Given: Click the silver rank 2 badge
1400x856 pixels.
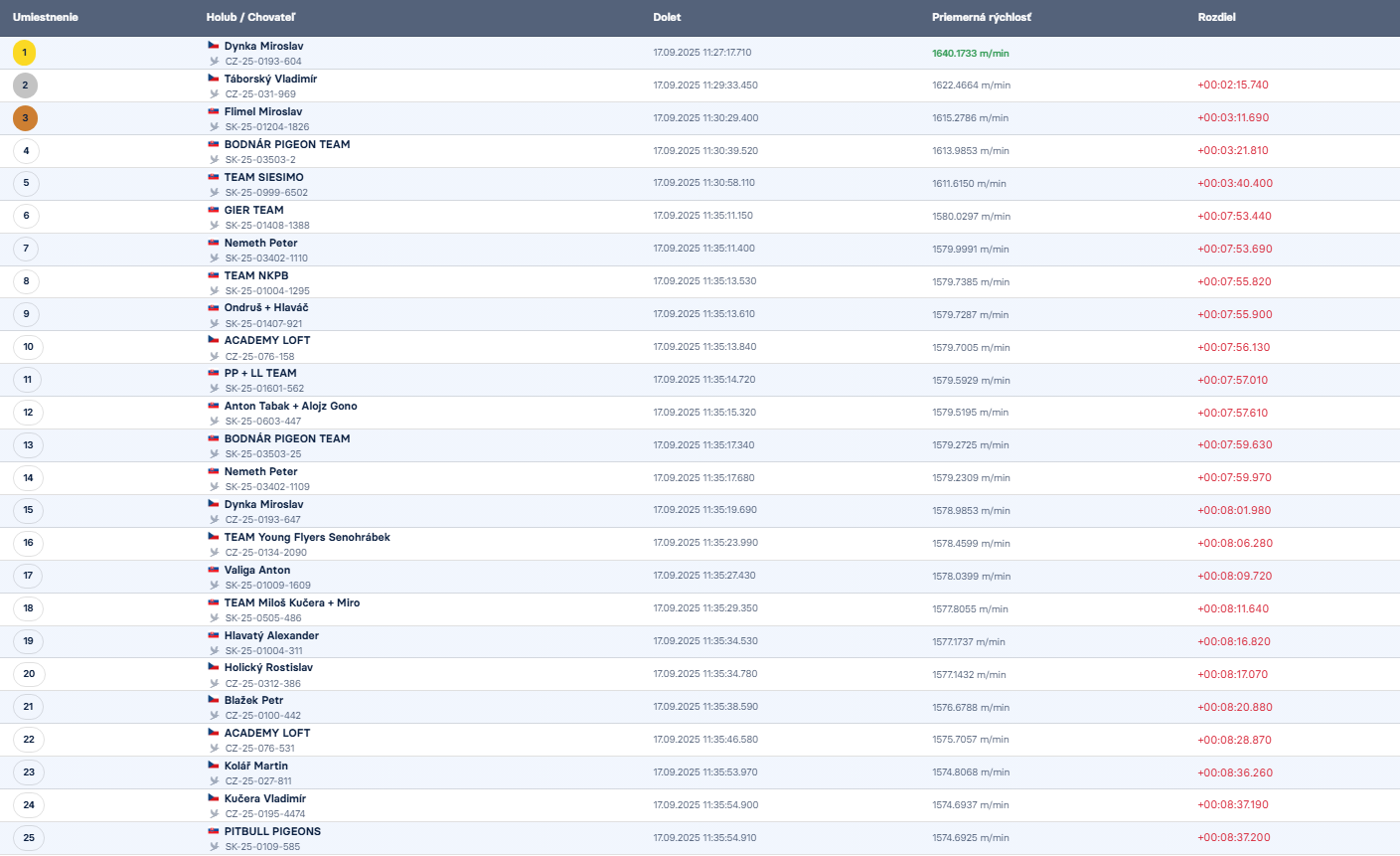Looking at the screenshot, I should click(x=25, y=86).
